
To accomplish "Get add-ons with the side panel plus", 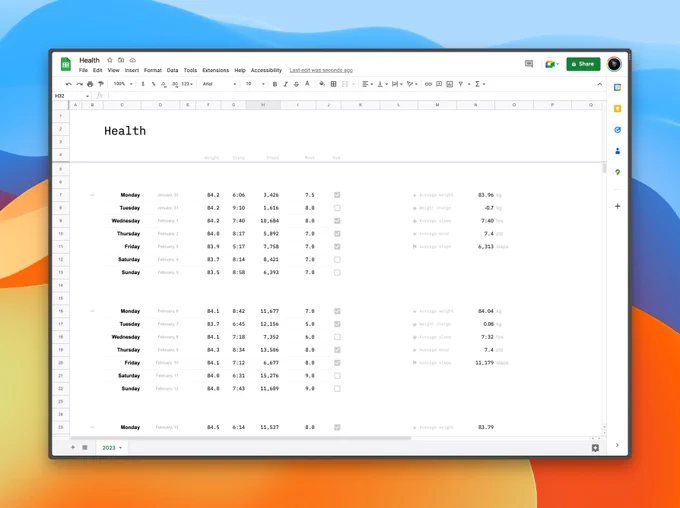I will (x=618, y=206).
